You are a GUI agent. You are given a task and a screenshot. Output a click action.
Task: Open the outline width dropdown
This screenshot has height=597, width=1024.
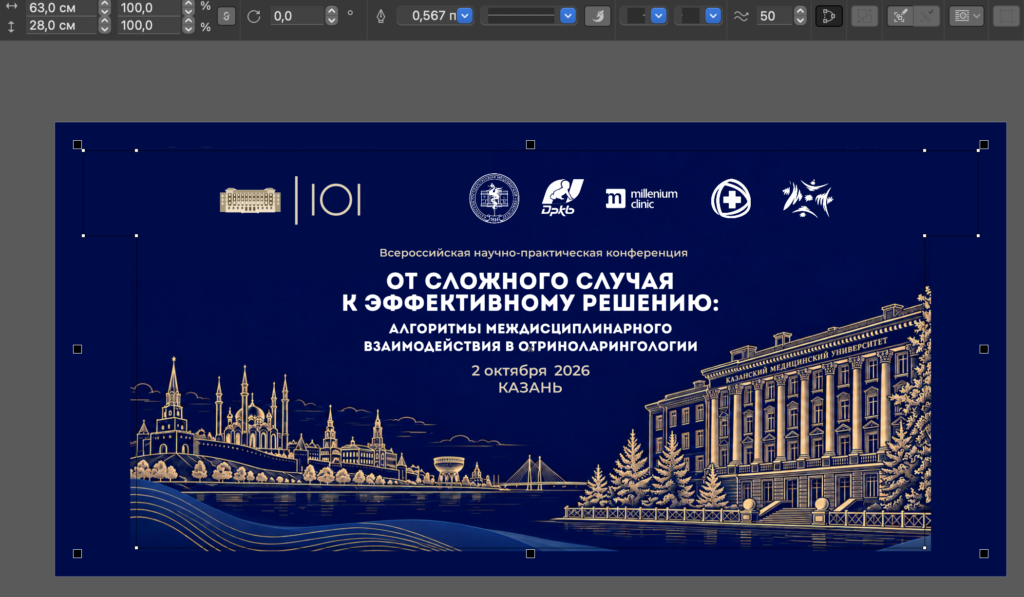464,16
